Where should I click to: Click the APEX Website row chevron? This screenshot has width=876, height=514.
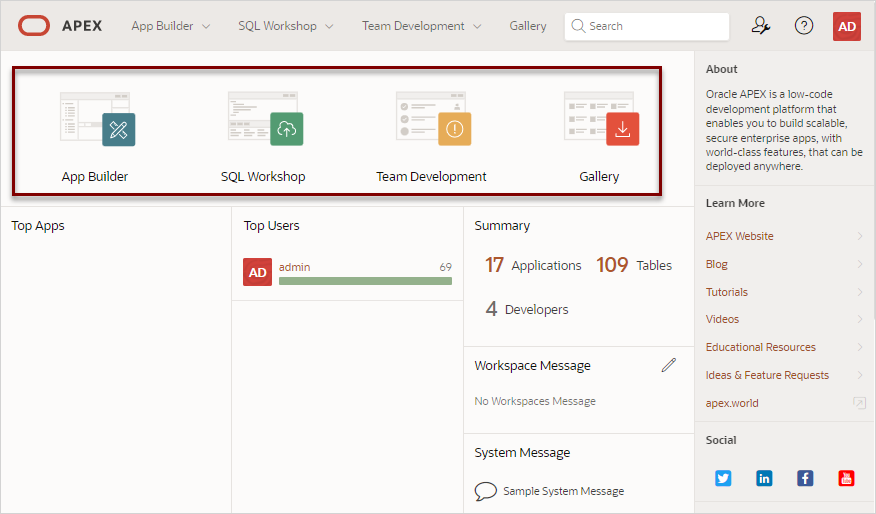point(860,236)
